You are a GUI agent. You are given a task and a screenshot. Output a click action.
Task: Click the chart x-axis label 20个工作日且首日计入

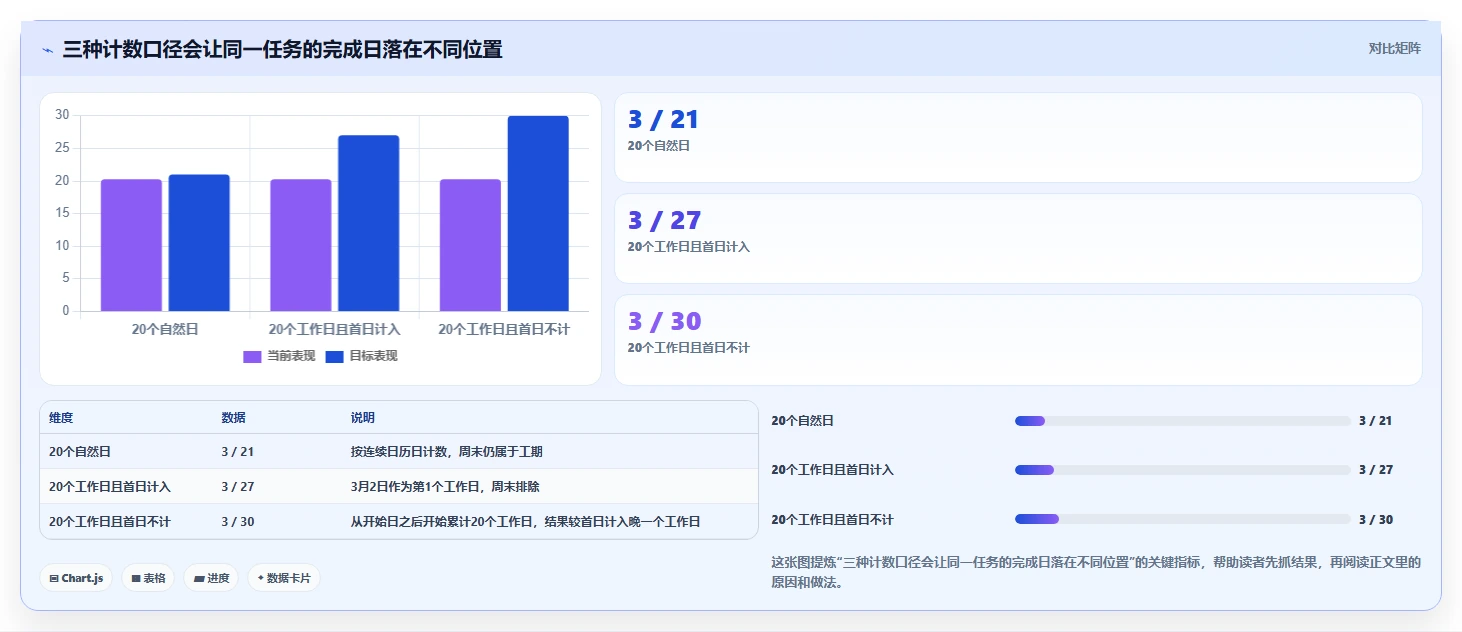(x=334, y=329)
